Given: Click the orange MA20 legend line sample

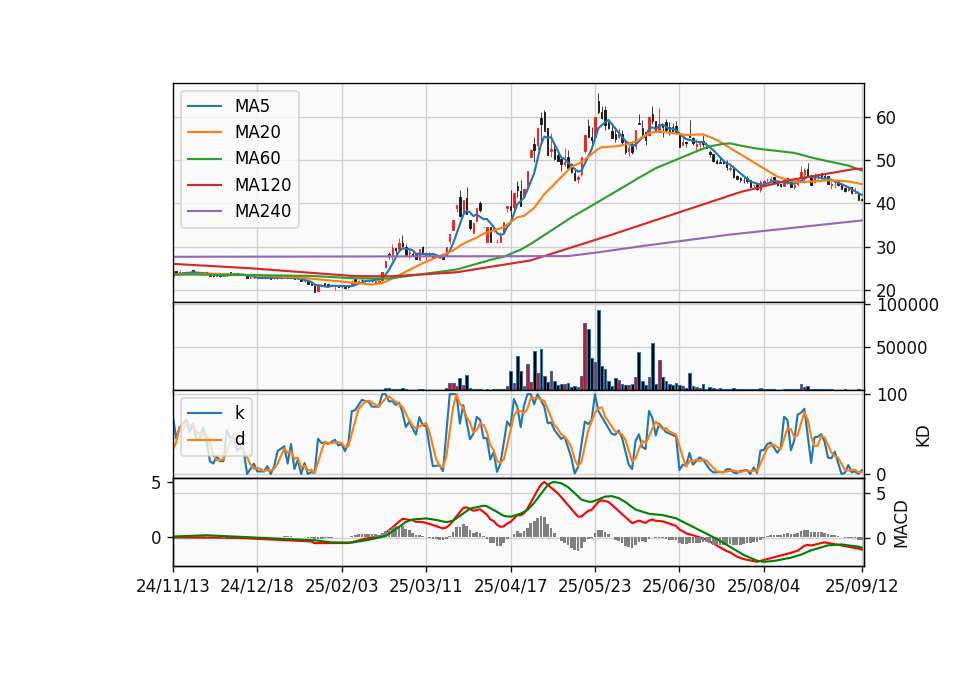Looking at the screenshot, I should click(204, 132).
